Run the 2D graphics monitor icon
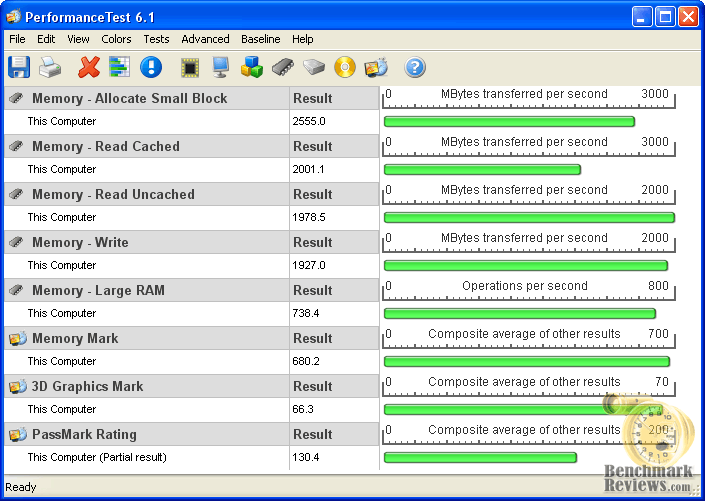Viewport: 705px width, 501px height. (x=220, y=67)
